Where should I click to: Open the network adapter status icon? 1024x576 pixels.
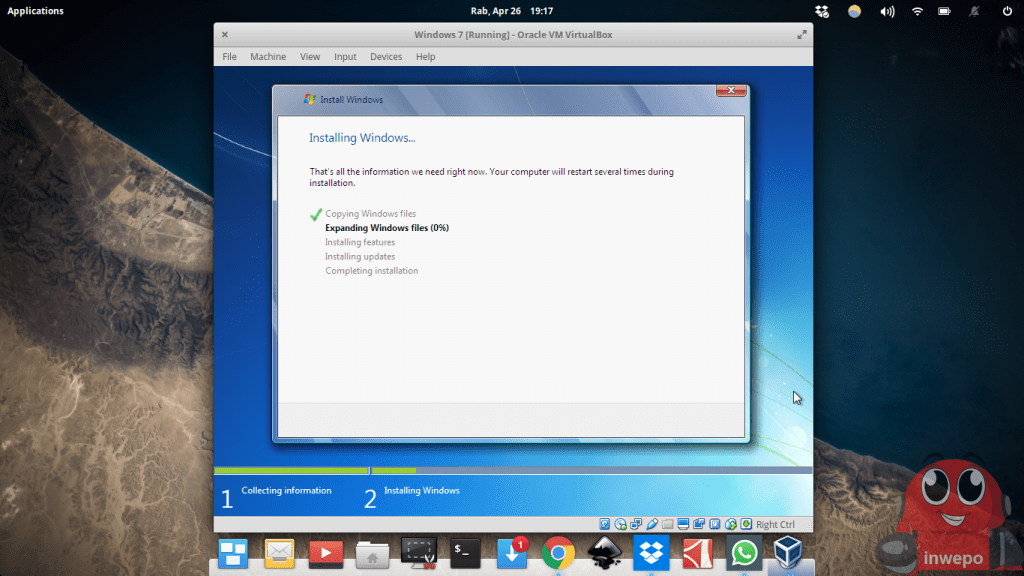tap(636, 524)
